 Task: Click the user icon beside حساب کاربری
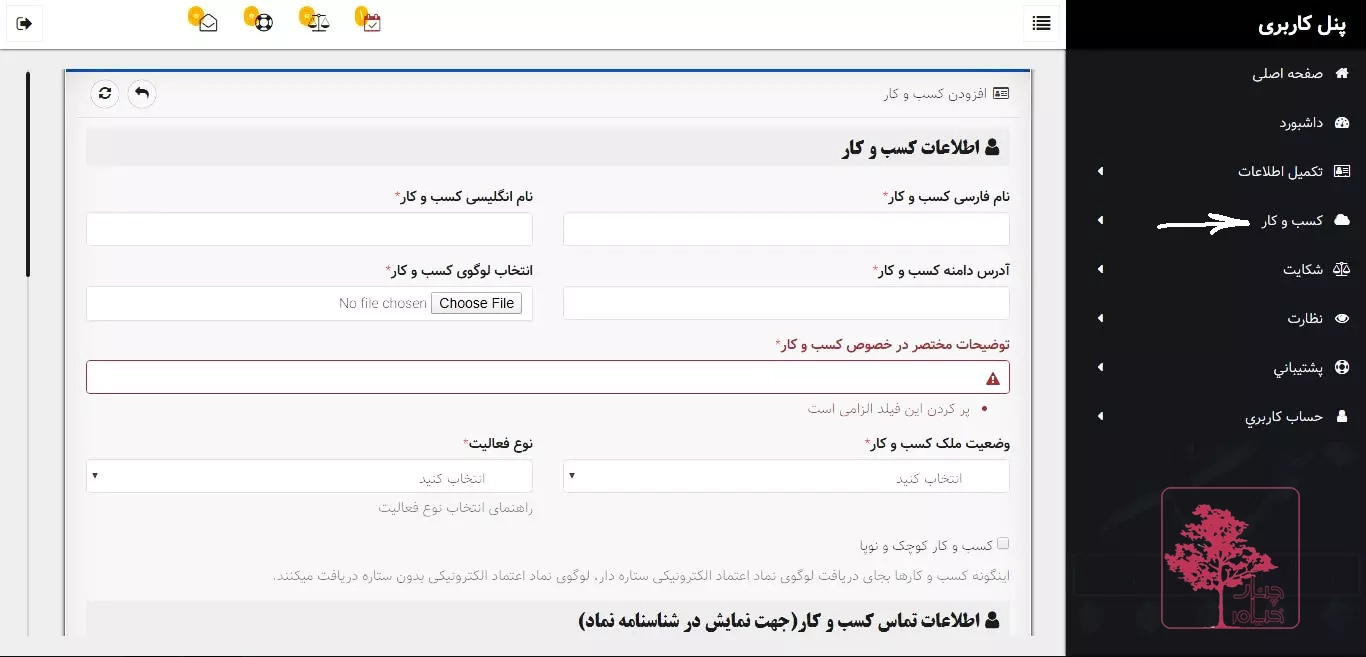tap(1342, 416)
